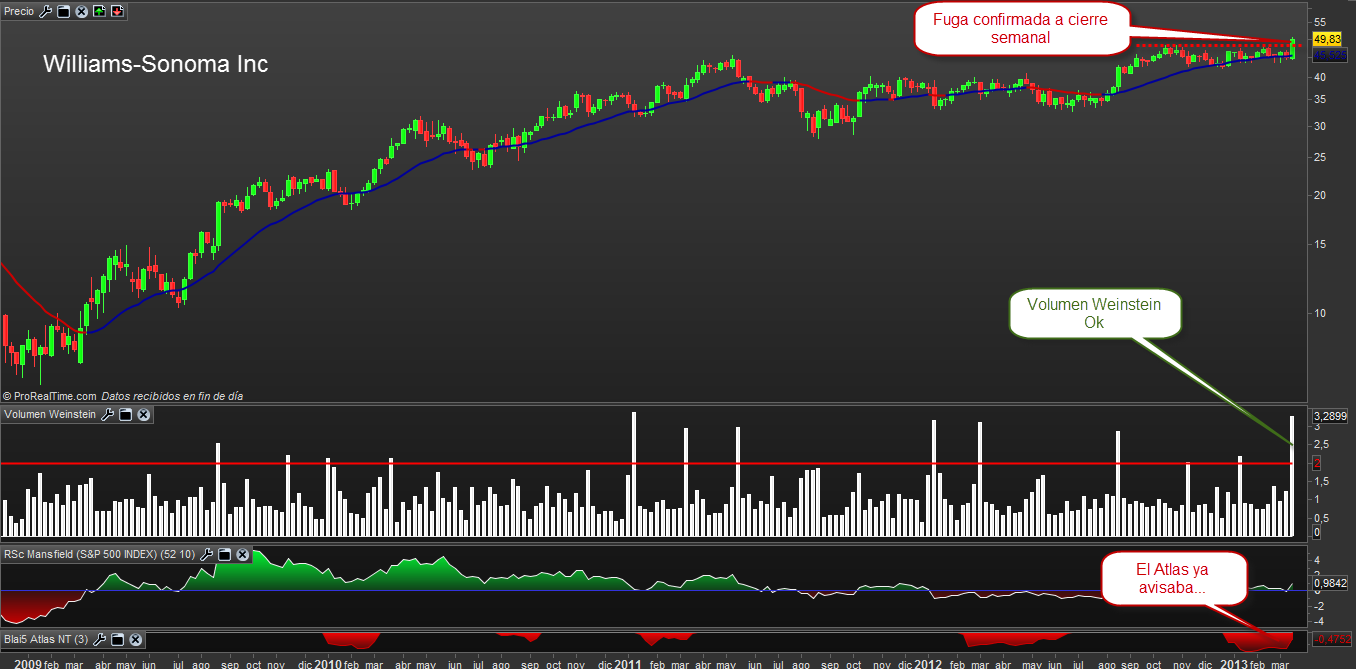The height and width of the screenshot is (669, 1356).
Task: Click the red -0,4752 Atlas value label
Action: [x=1332, y=639]
